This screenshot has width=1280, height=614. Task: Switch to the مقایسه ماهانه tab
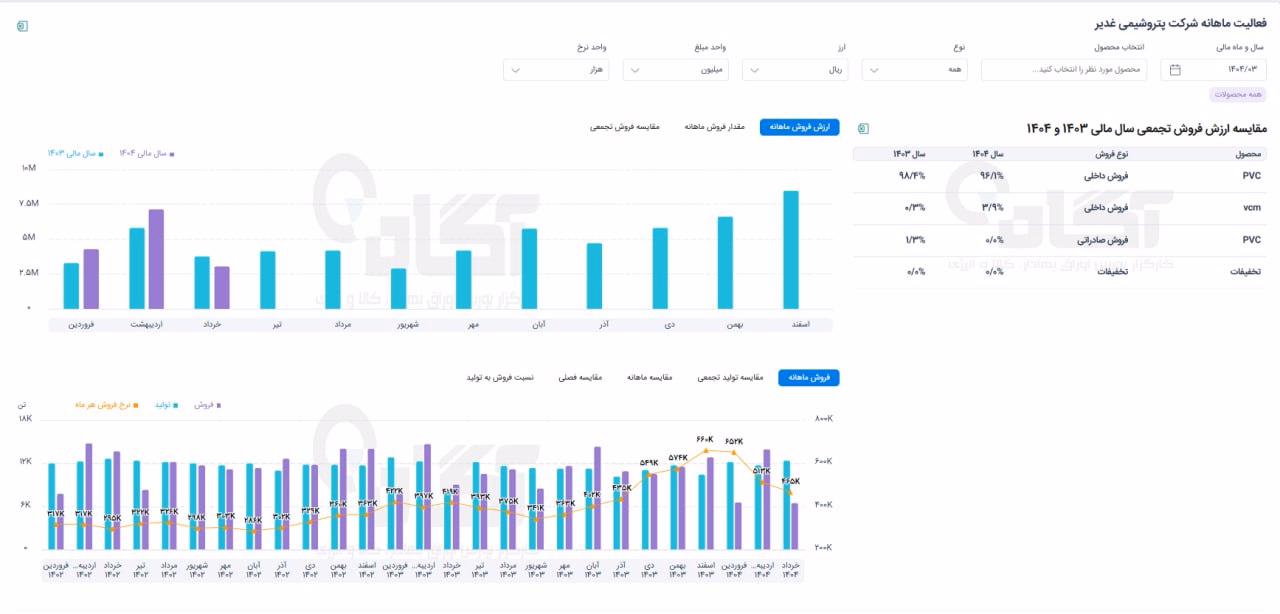649,378
